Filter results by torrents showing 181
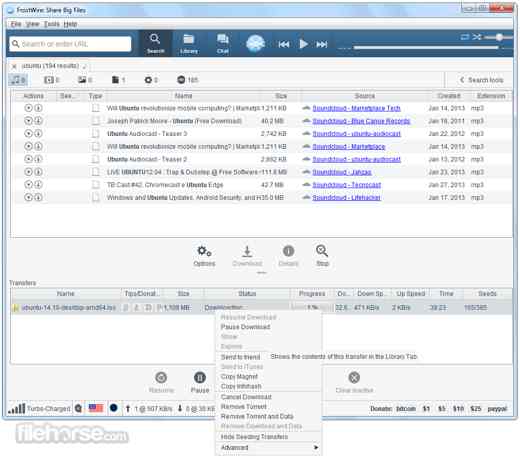This screenshot has width=520, height=459. pyautogui.click(x=187, y=80)
